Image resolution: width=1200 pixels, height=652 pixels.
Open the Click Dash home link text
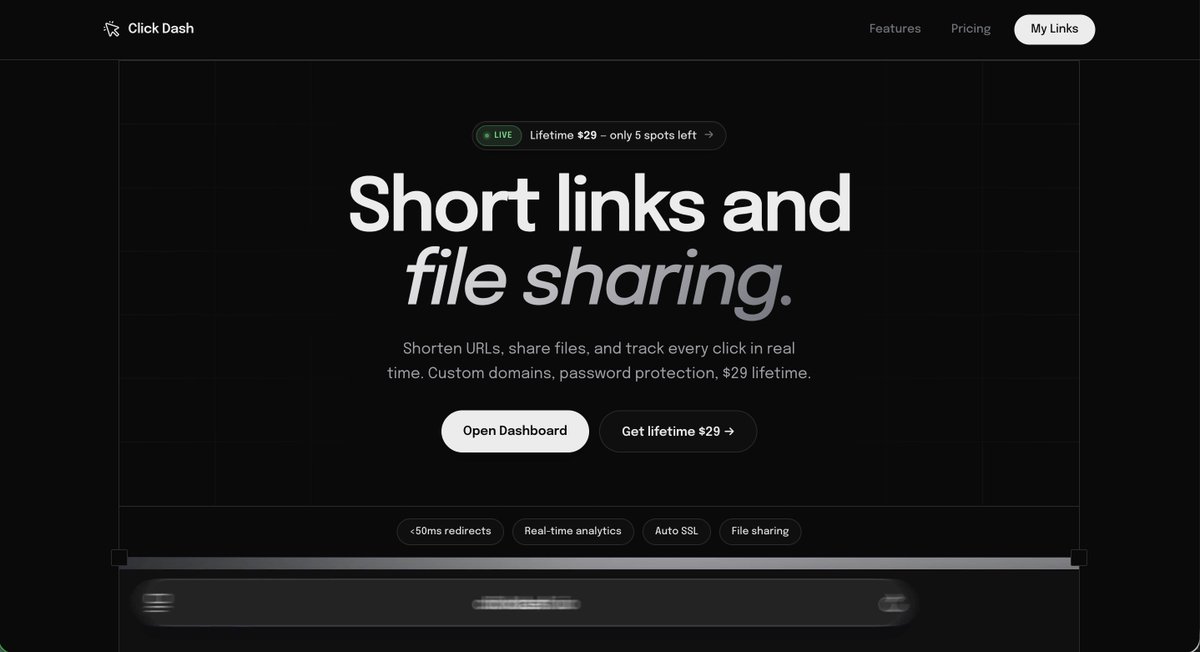(x=161, y=29)
